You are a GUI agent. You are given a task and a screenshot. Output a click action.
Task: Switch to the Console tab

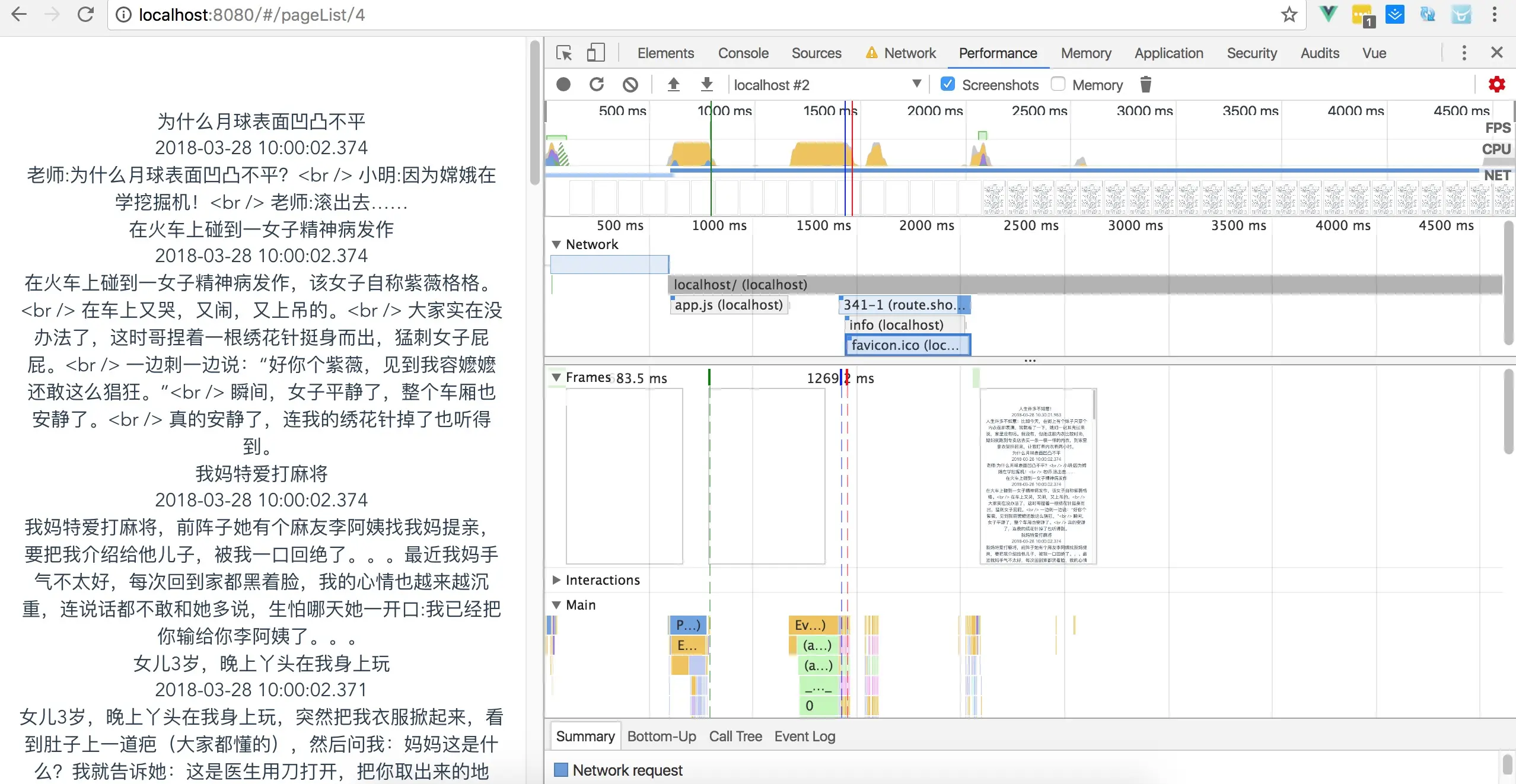(743, 53)
